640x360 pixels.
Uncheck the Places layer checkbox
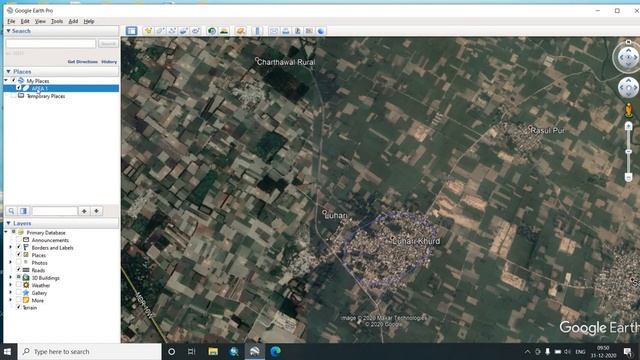pos(19,255)
